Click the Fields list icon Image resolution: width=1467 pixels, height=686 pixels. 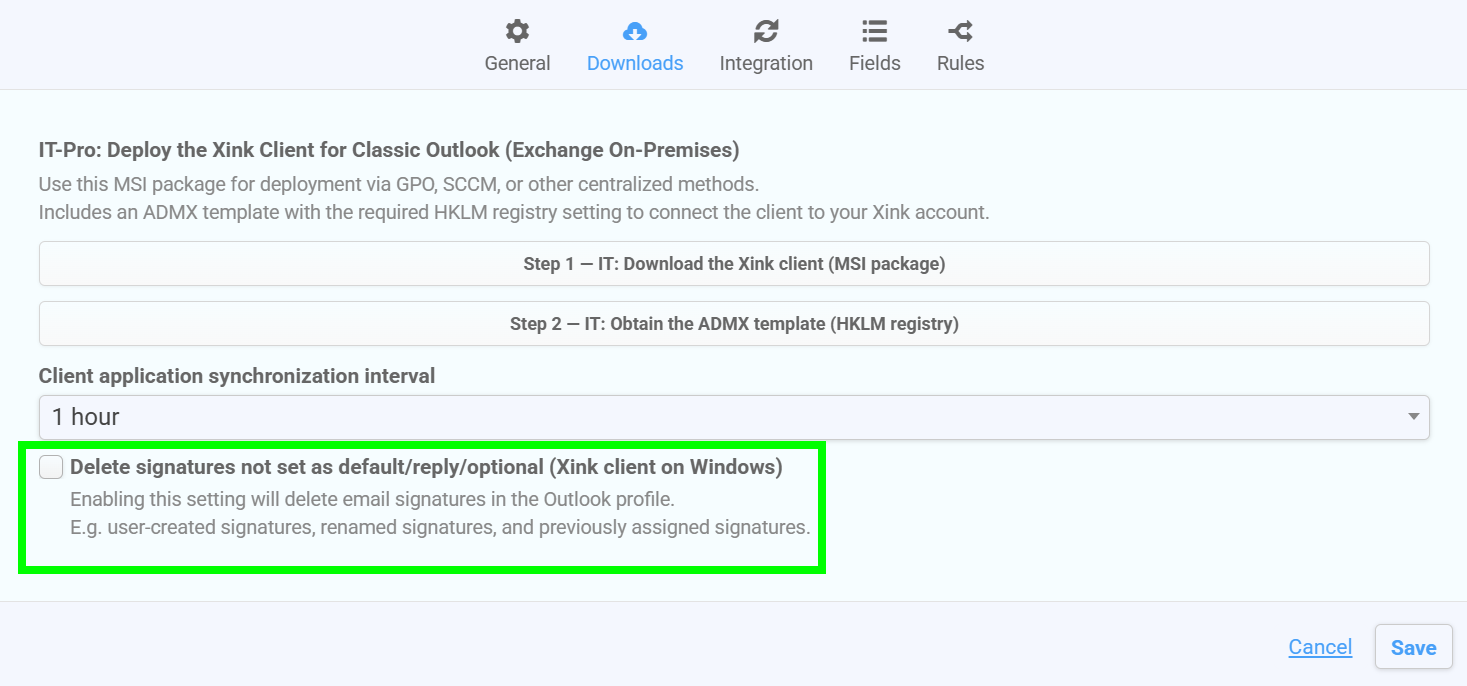[x=875, y=31]
